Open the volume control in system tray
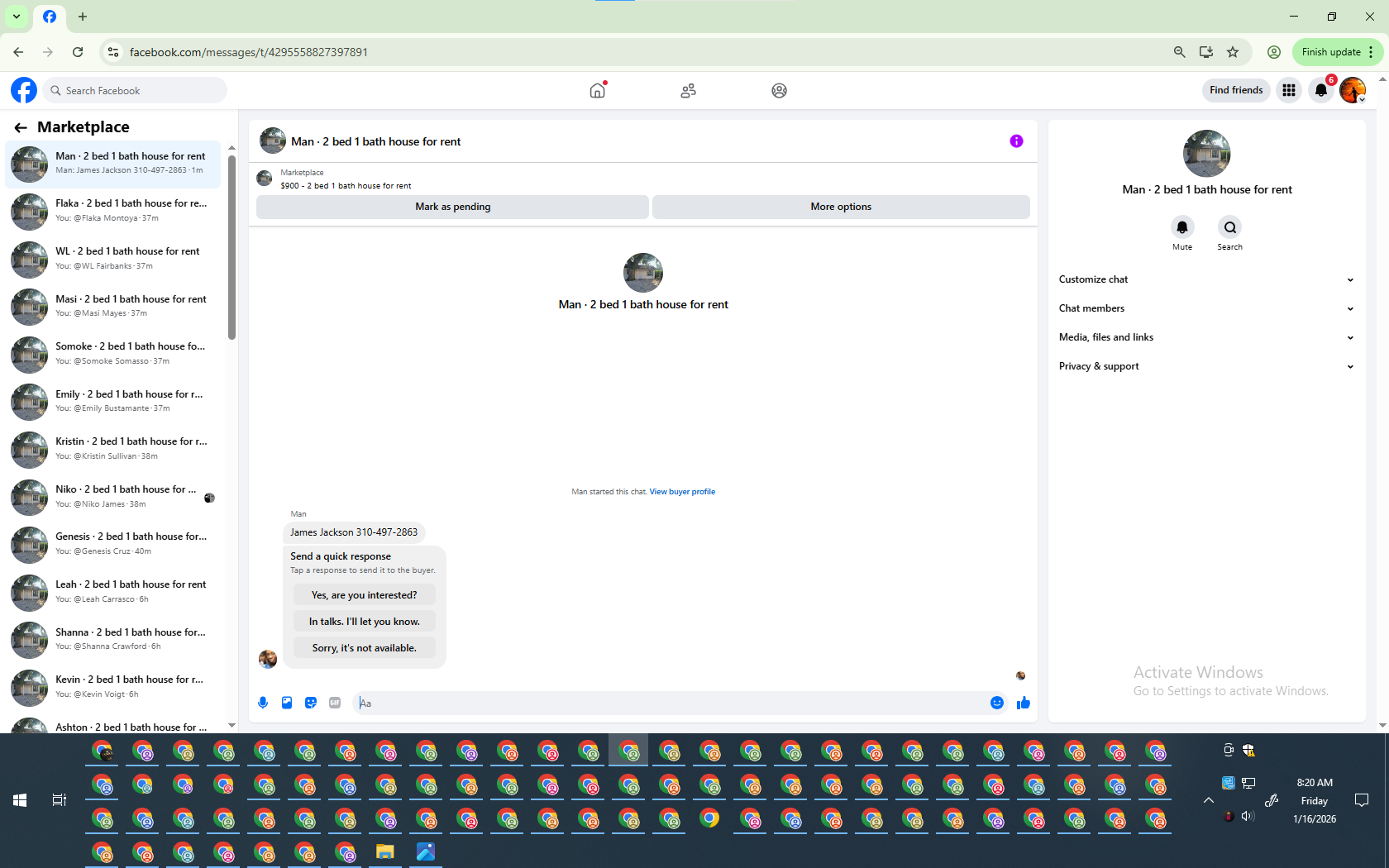 [1248, 816]
